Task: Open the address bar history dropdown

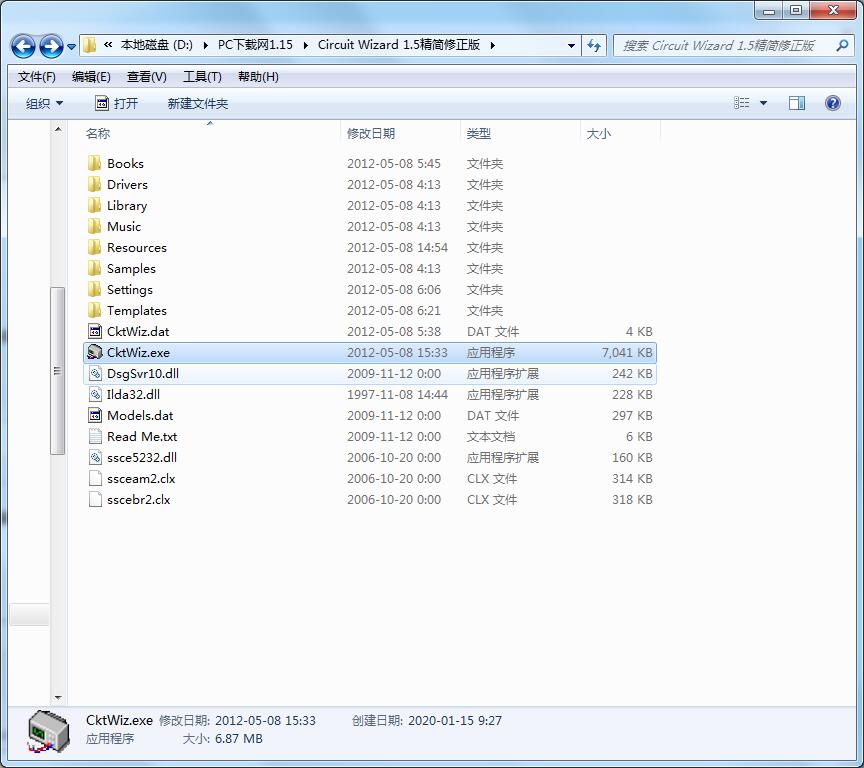Action: pyautogui.click(x=571, y=45)
